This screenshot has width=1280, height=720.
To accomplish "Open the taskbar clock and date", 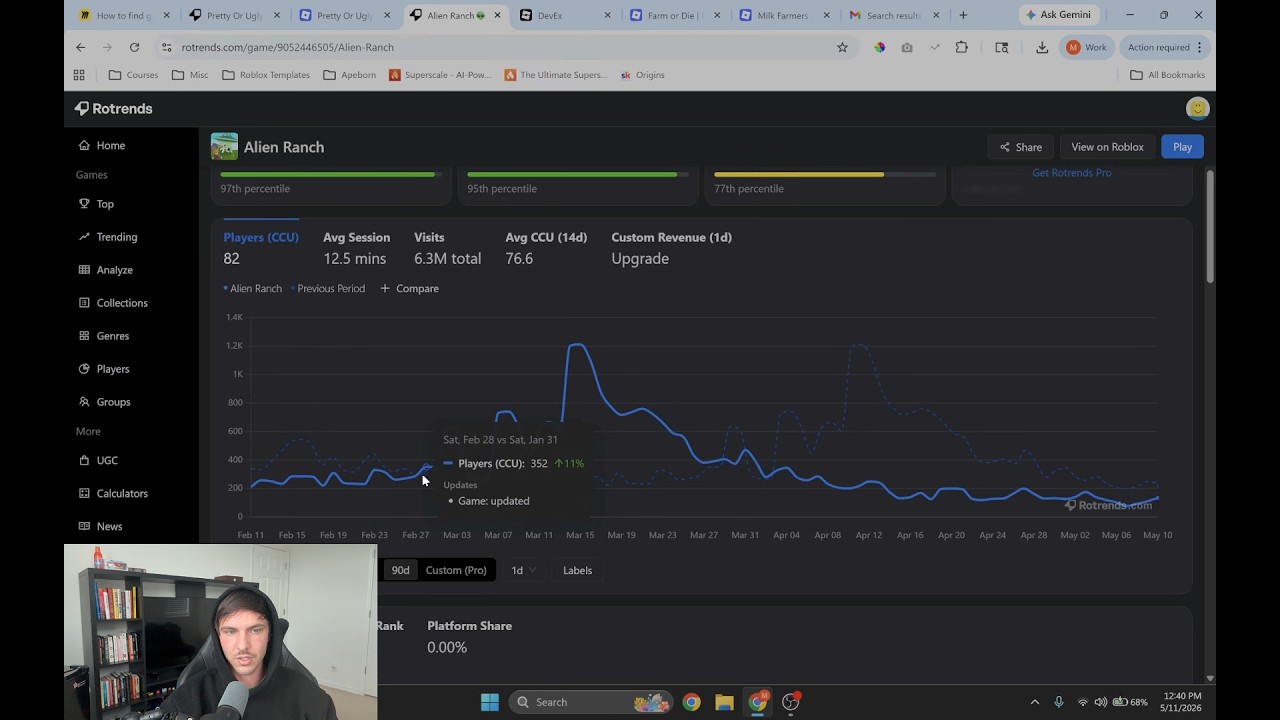I will 1182,702.
